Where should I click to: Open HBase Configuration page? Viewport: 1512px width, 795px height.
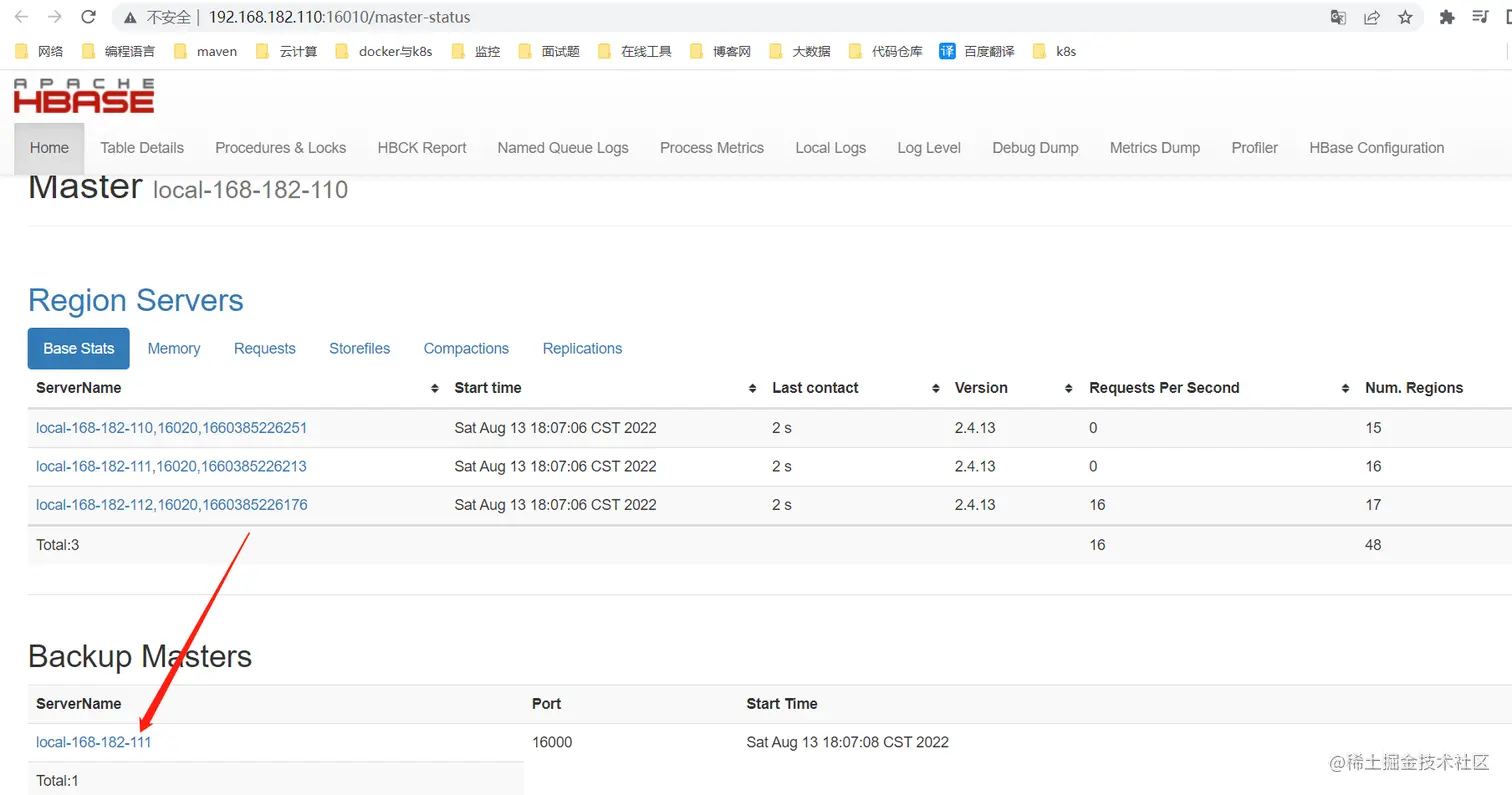pyautogui.click(x=1377, y=148)
